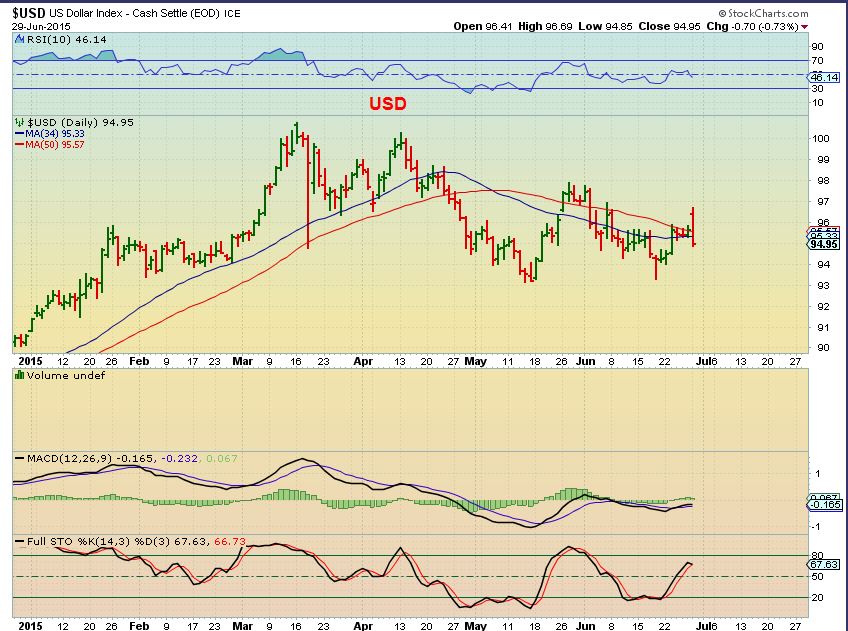Click the MACD(12,26,9) -0.165 label

click(x=90, y=459)
